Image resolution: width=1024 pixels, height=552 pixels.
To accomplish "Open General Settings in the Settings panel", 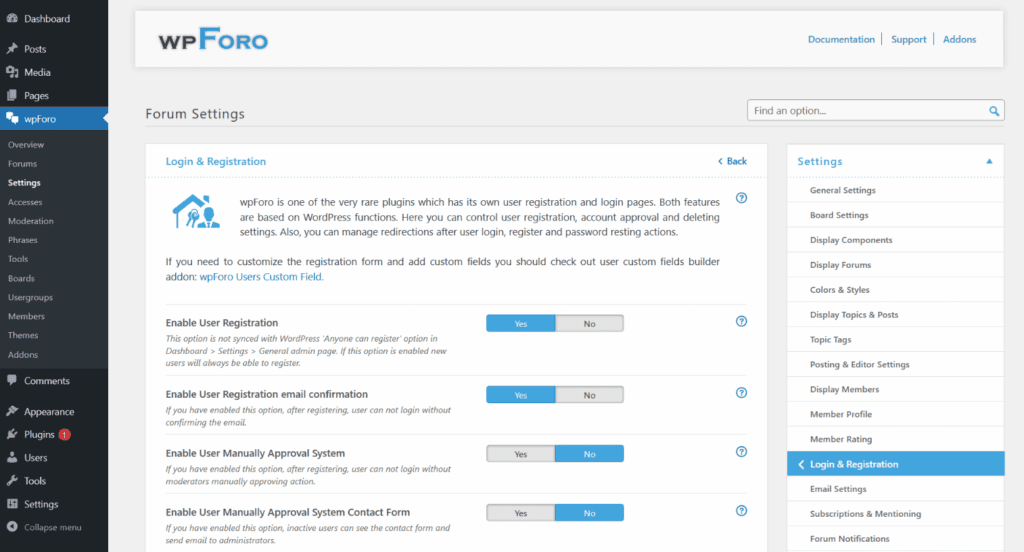I will click(842, 190).
